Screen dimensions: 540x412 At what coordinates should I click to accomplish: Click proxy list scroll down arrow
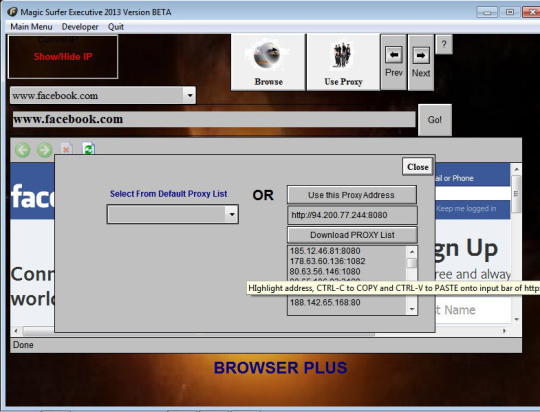click(x=412, y=309)
